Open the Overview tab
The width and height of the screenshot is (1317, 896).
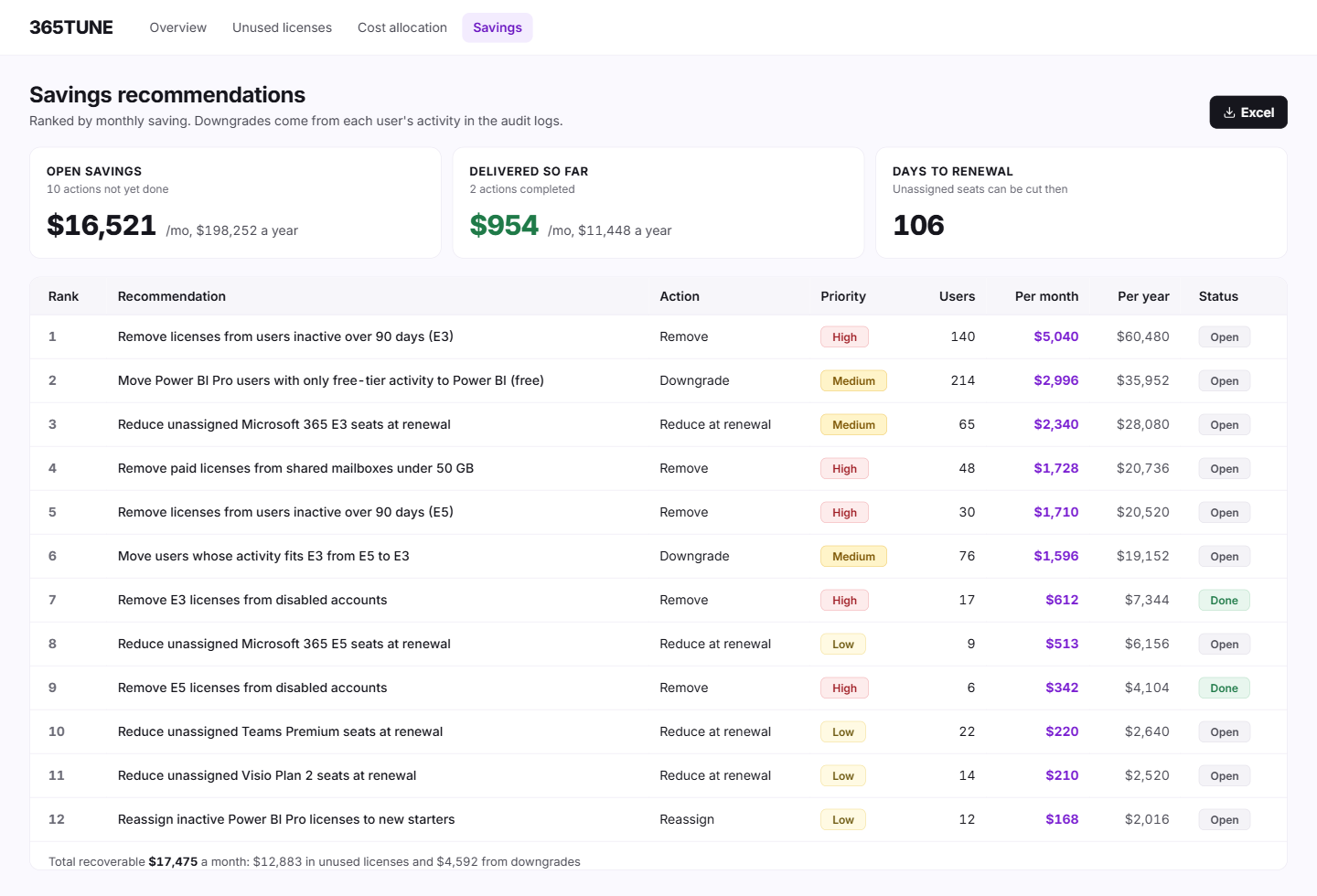[178, 27]
